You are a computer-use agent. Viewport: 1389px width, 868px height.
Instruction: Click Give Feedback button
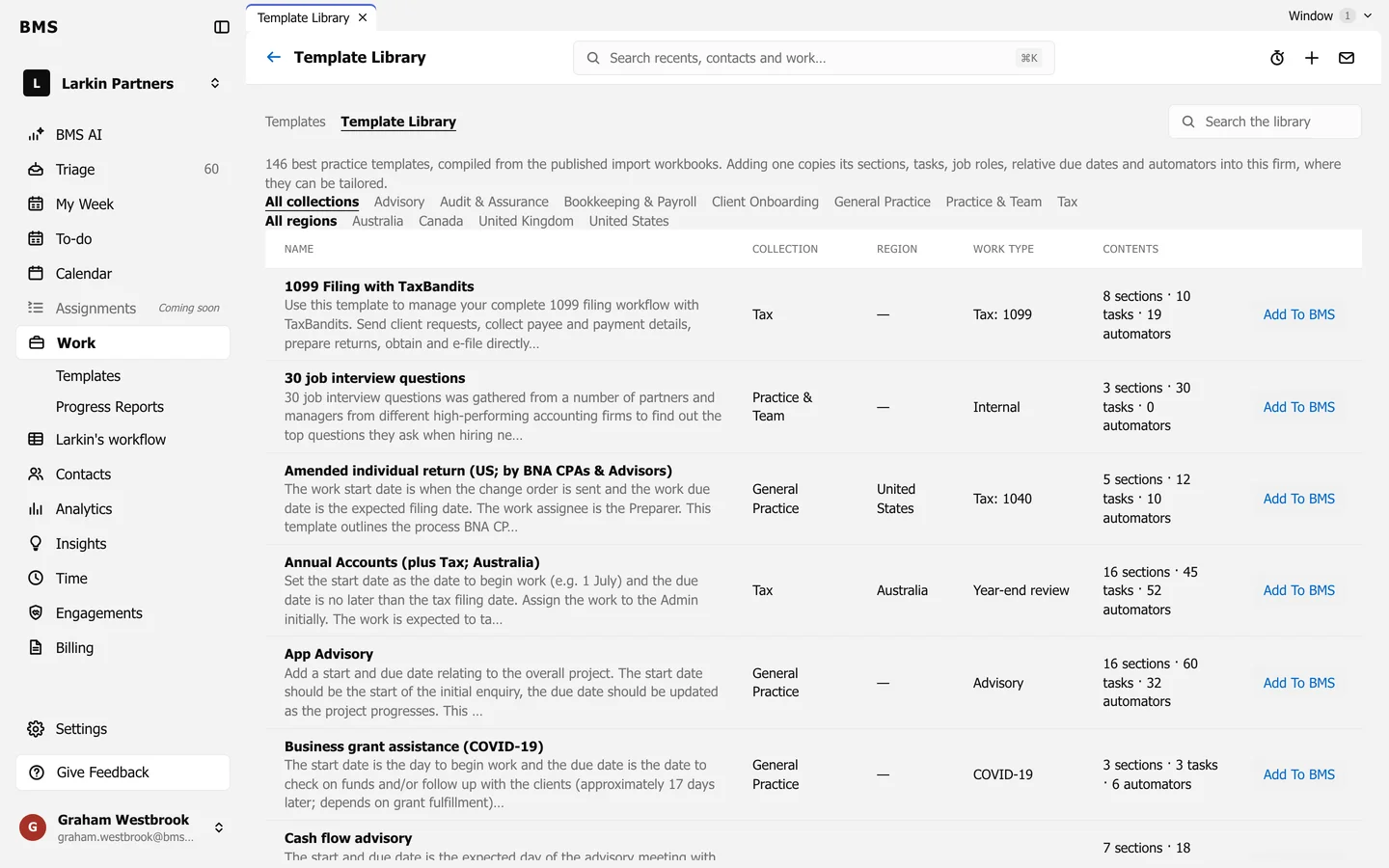pos(123,773)
